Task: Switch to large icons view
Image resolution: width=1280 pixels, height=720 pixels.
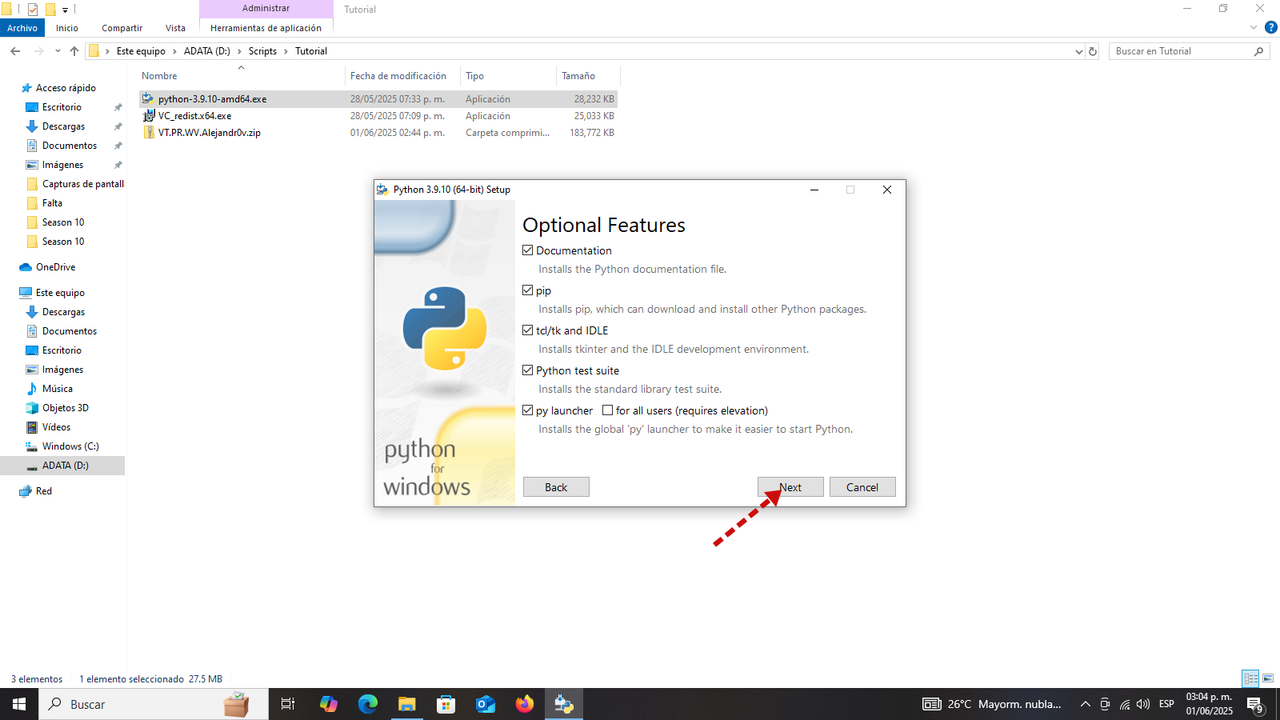Action: pyautogui.click(x=1268, y=679)
